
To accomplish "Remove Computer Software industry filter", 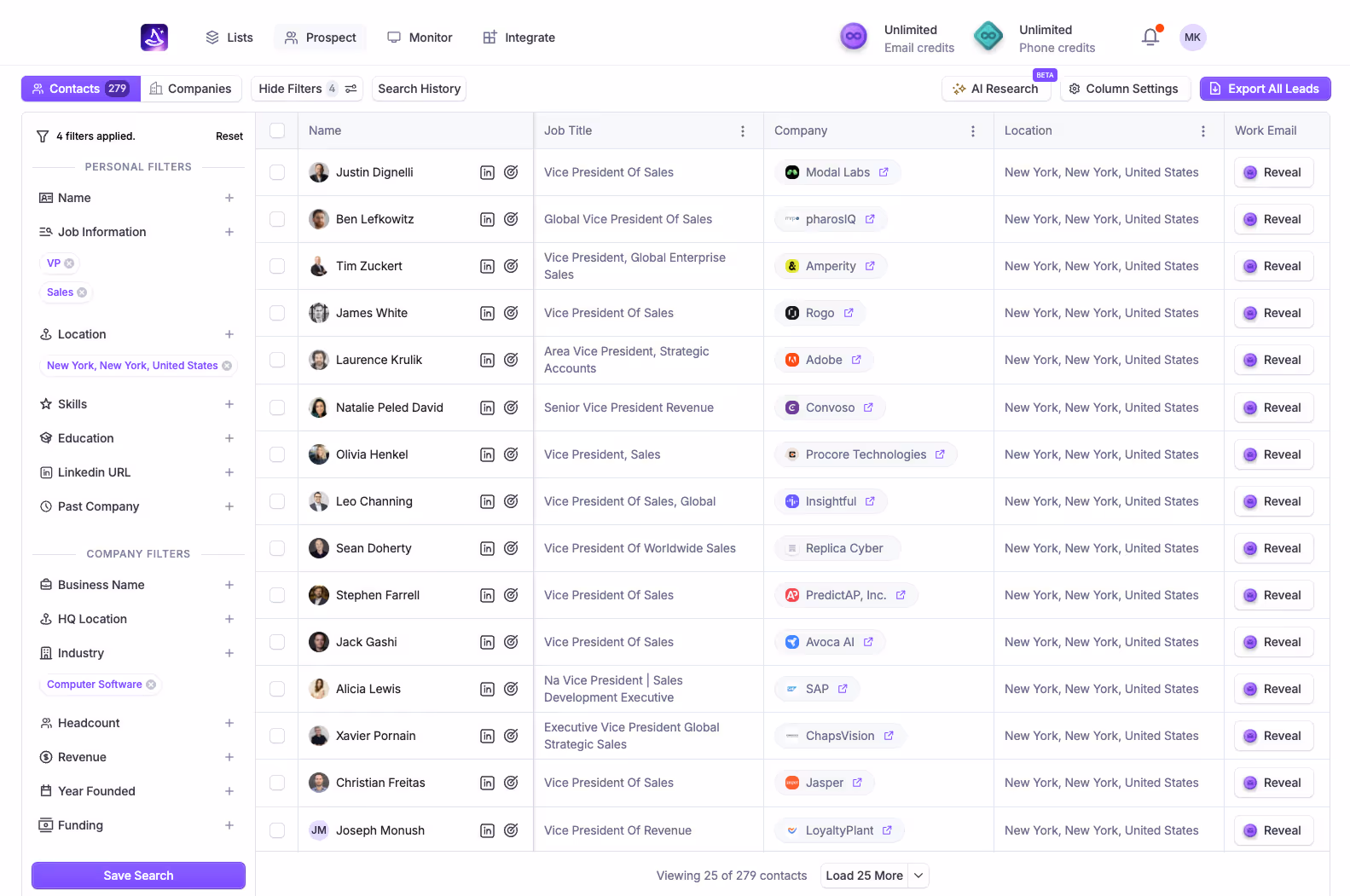I will [151, 685].
